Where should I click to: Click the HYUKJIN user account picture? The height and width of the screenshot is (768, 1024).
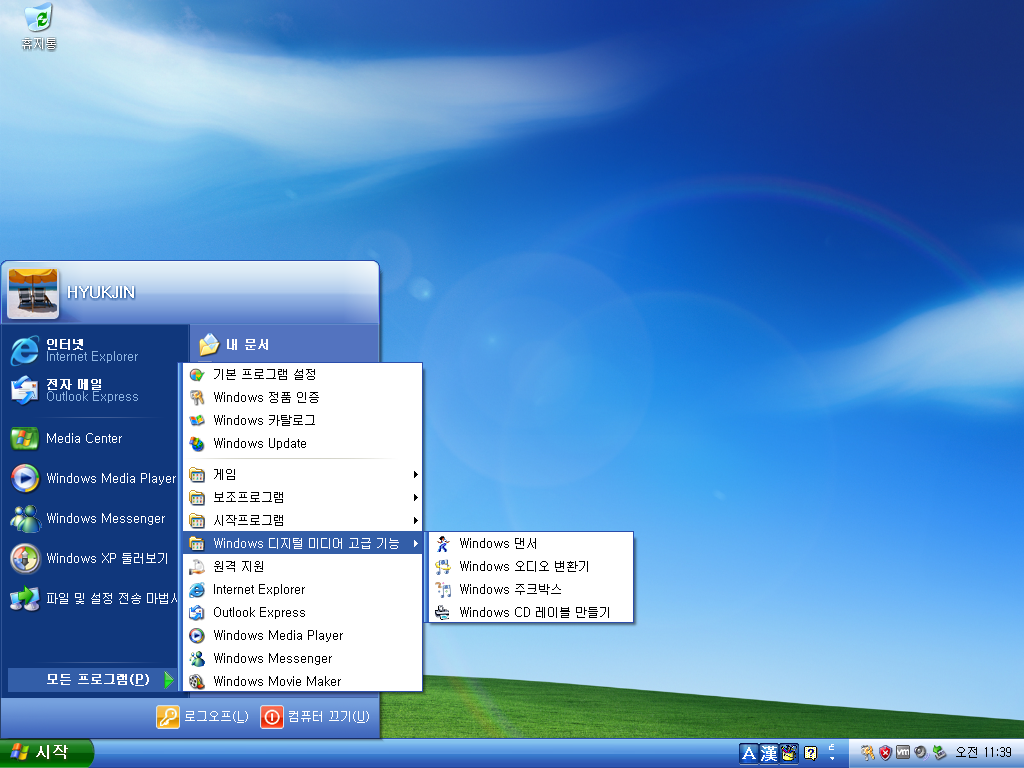33,293
